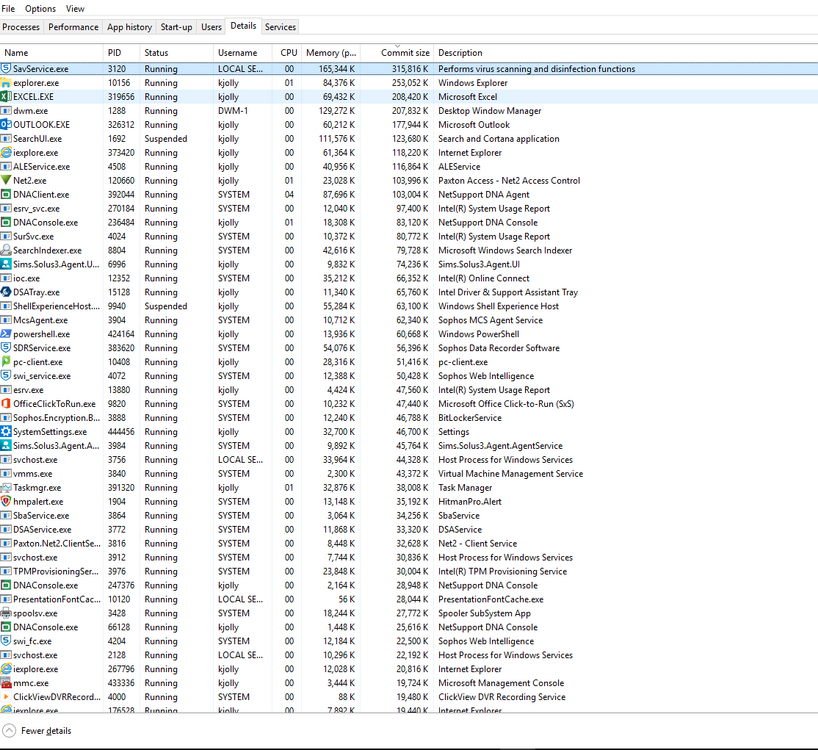The height and width of the screenshot is (750, 818).
Task: Click the swi_service.exe Sophos icon
Action: [x=6, y=376]
